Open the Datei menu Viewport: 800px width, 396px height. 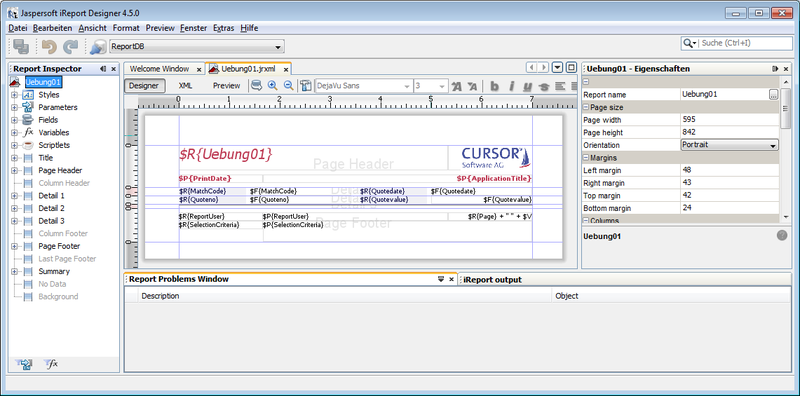pos(18,28)
